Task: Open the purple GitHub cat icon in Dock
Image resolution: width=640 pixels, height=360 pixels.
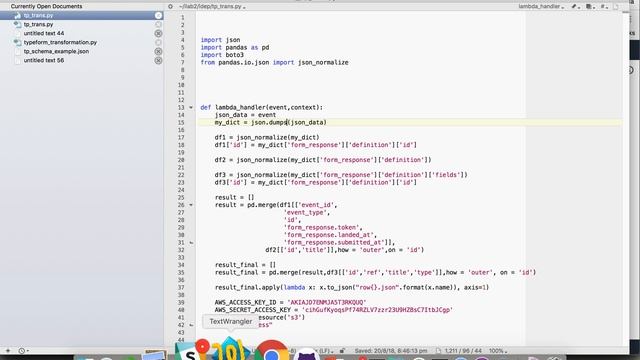Action: tap(306, 353)
